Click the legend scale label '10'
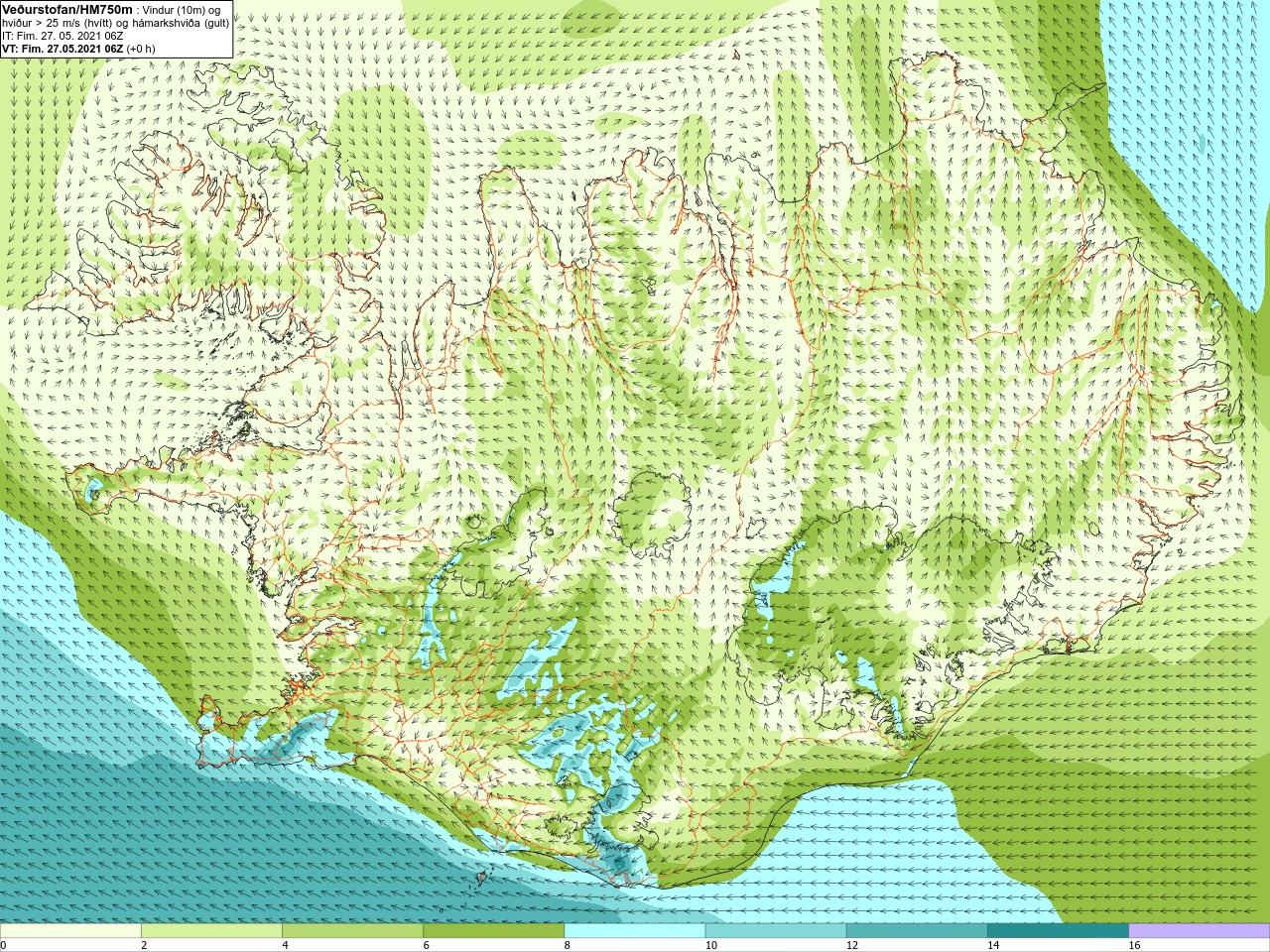Screen dimensions: 1270x952 click(x=710, y=946)
